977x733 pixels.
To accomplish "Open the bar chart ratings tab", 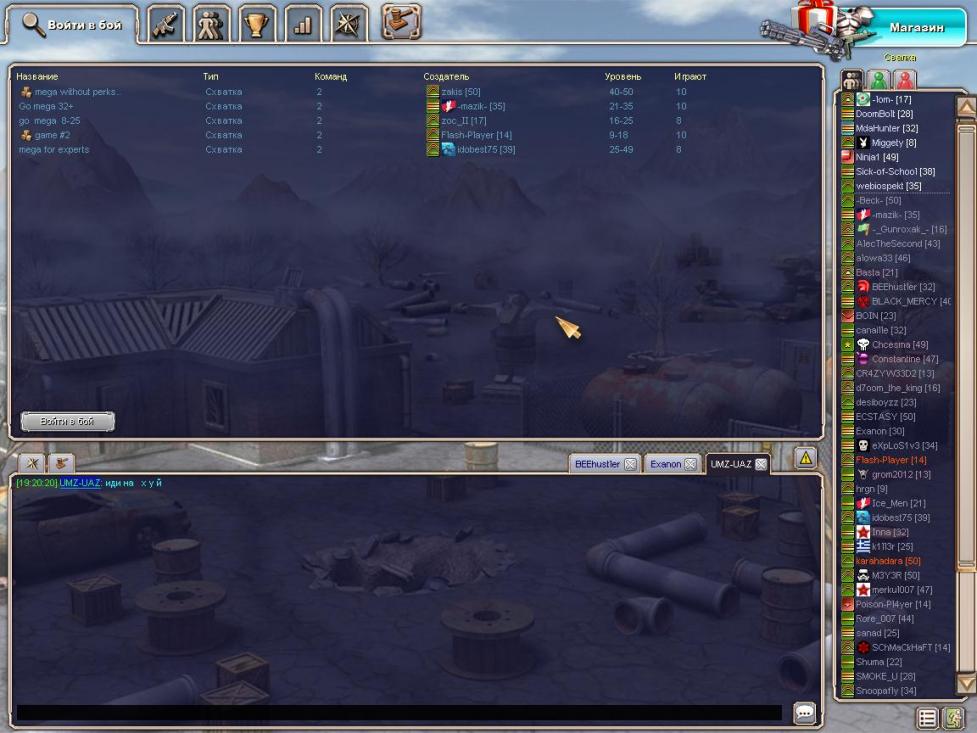I will click(x=302, y=25).
